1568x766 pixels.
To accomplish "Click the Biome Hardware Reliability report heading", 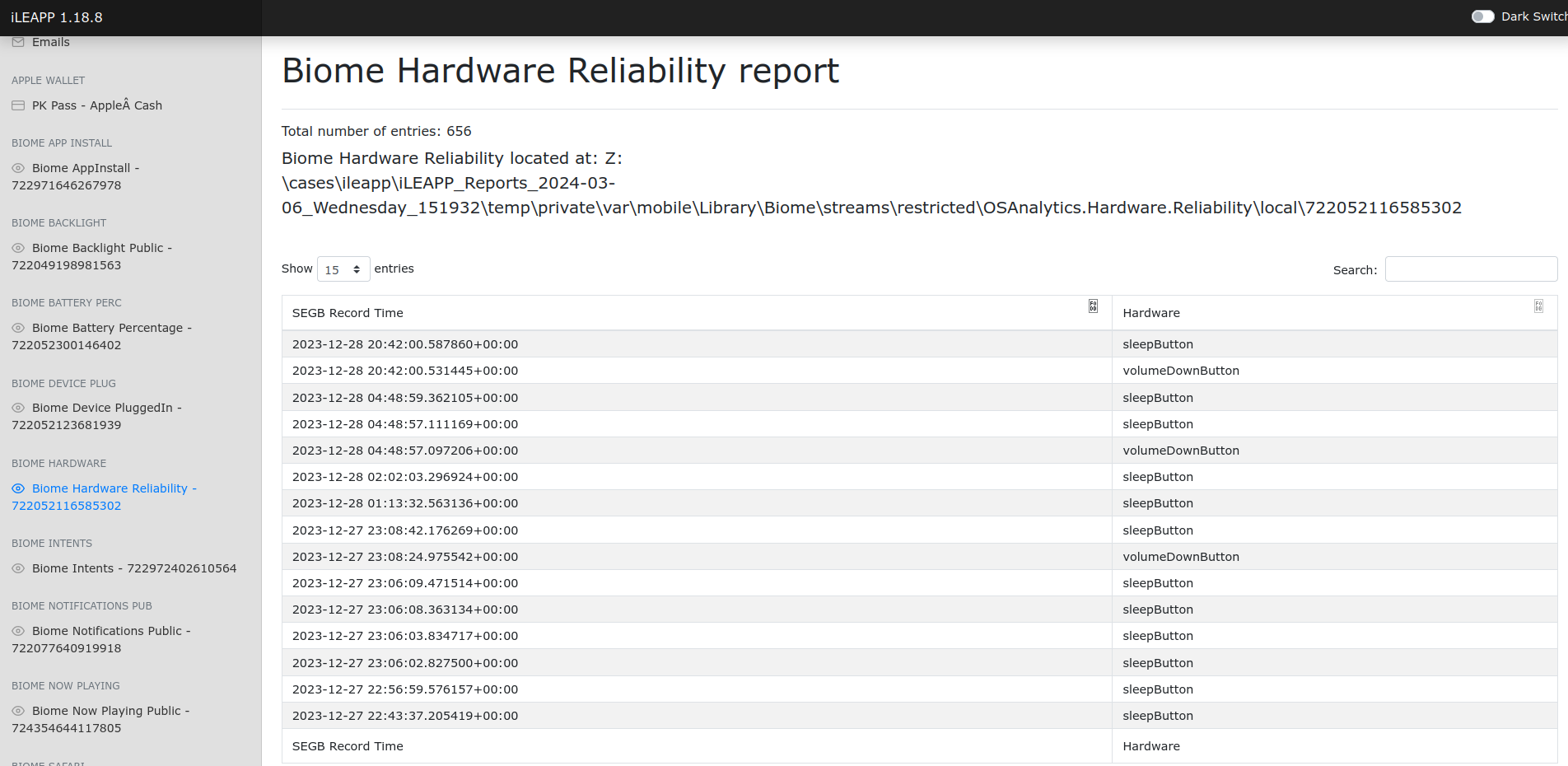I will [x=560, y=71].
